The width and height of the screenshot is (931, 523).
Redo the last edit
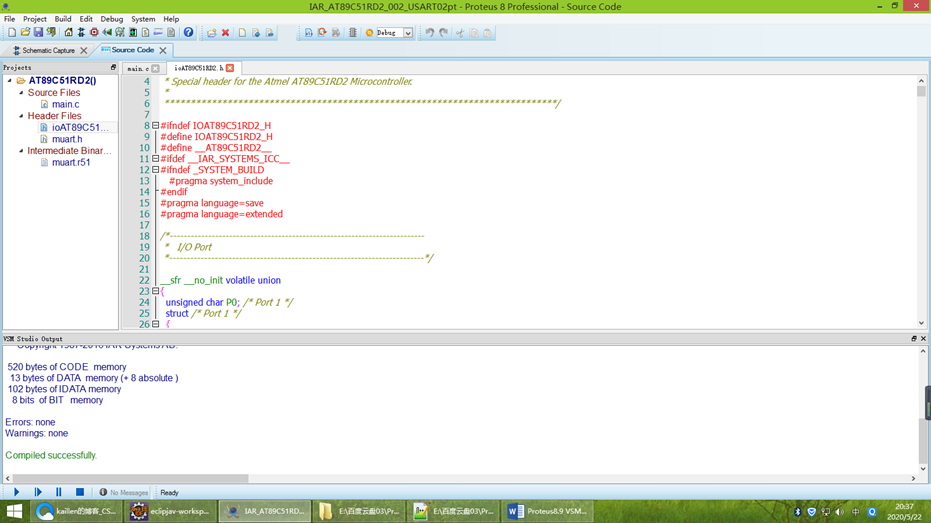[x=444, y=33]
